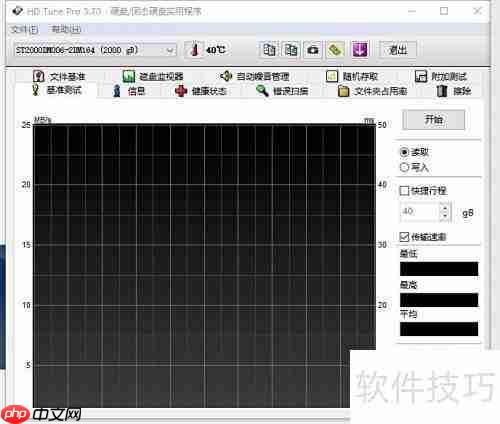Open the ST2000DM006 drive selection dropdown
This screenshot has height=424, width=500.
95,50
